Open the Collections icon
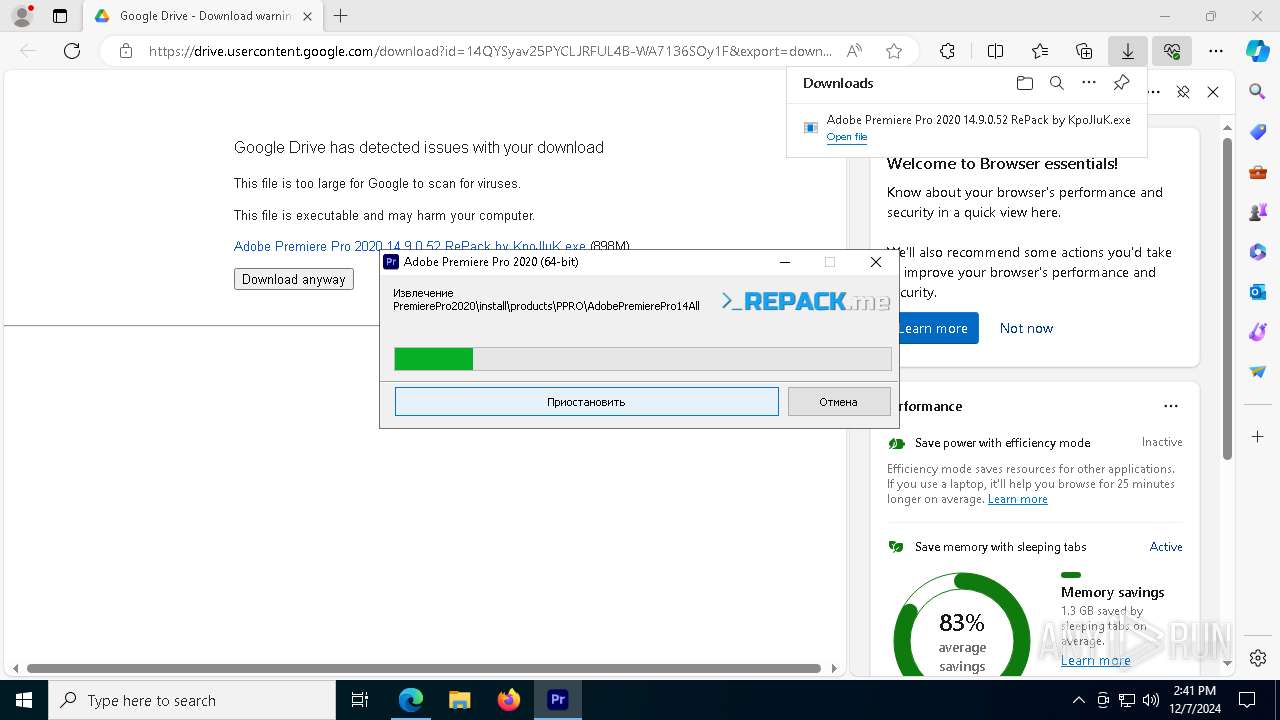Viewport: 1280px width, 720px height. tap(1084, 51)
